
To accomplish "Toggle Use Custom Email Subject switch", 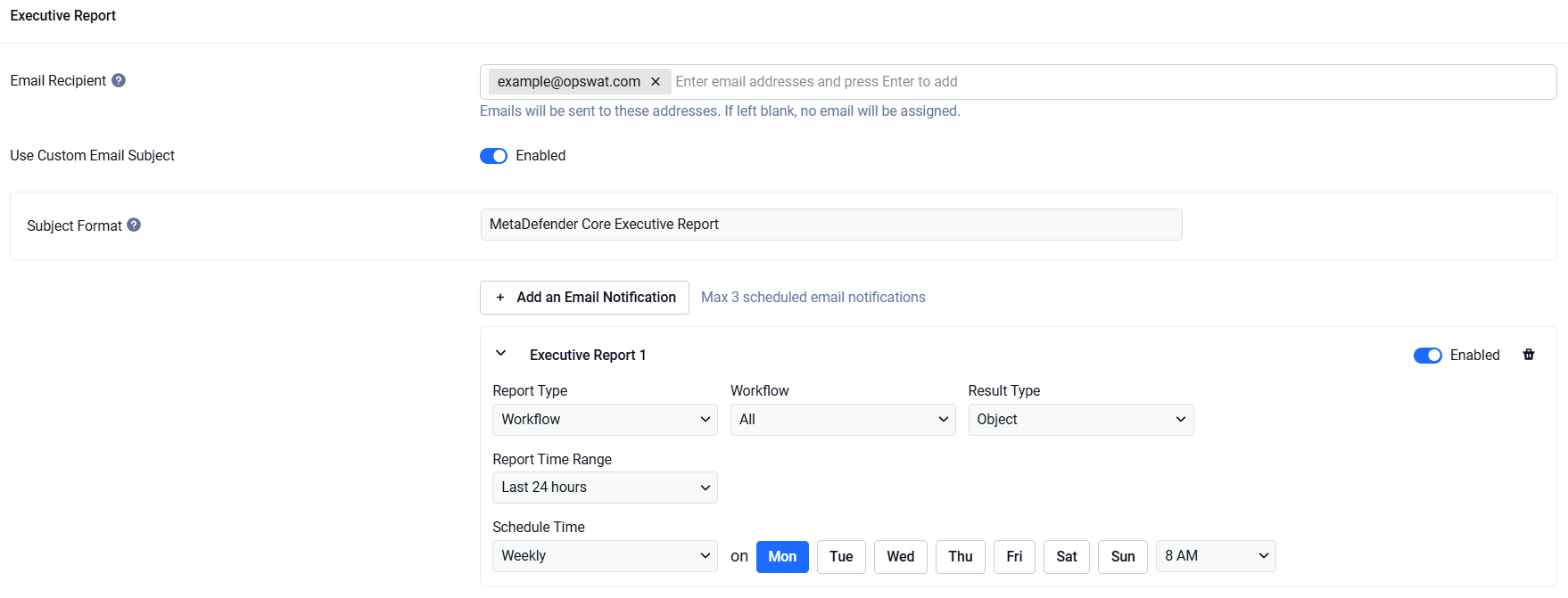I will pos(493,156).
